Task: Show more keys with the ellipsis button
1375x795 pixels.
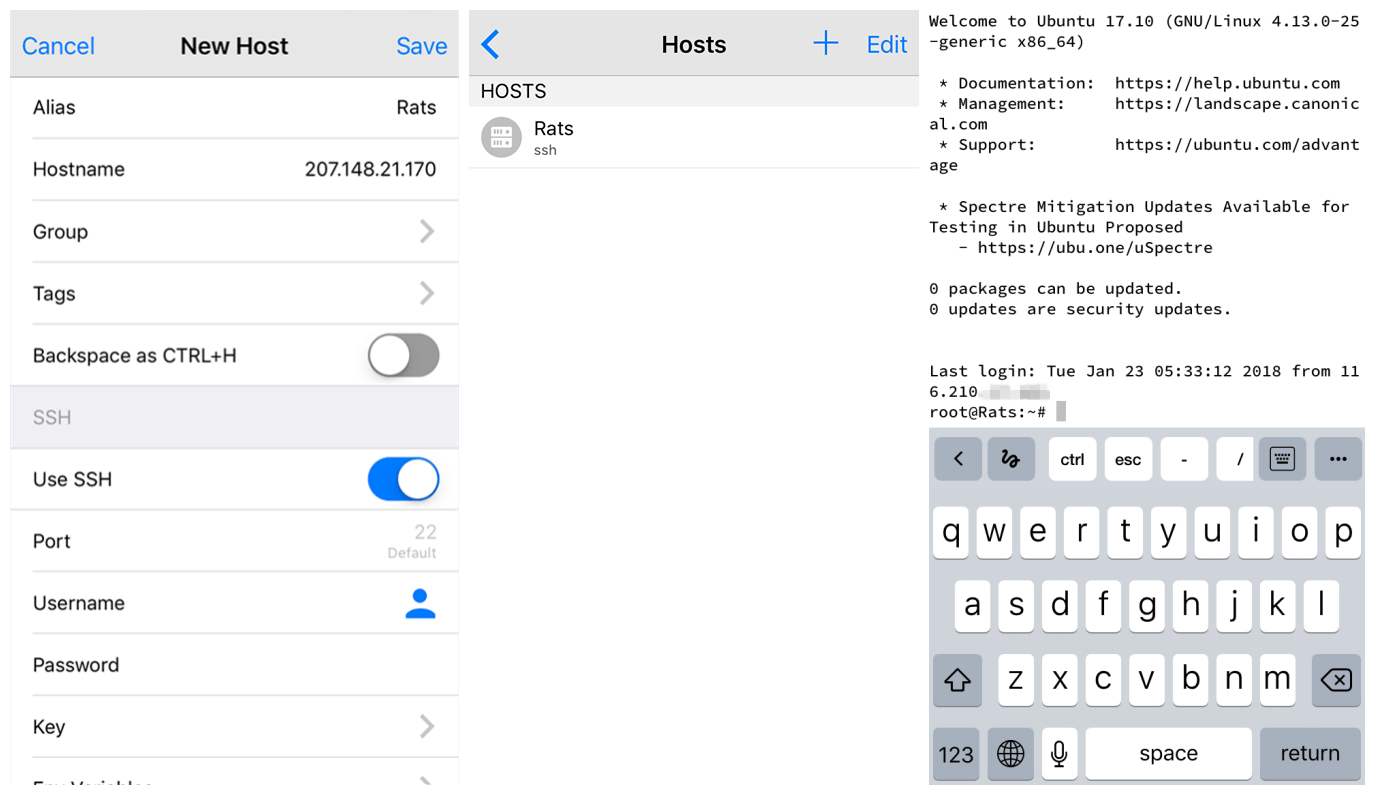Action: tap(1338, 459)
